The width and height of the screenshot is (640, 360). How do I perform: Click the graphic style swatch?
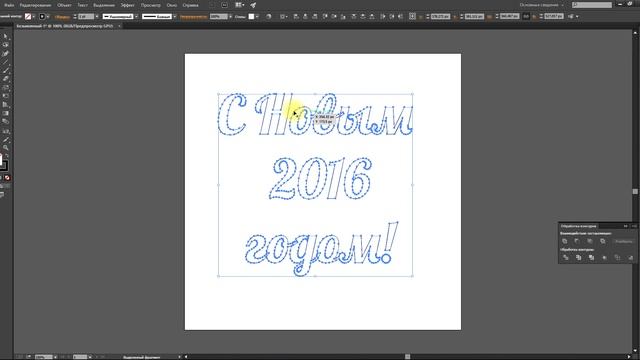click(251, 17)
